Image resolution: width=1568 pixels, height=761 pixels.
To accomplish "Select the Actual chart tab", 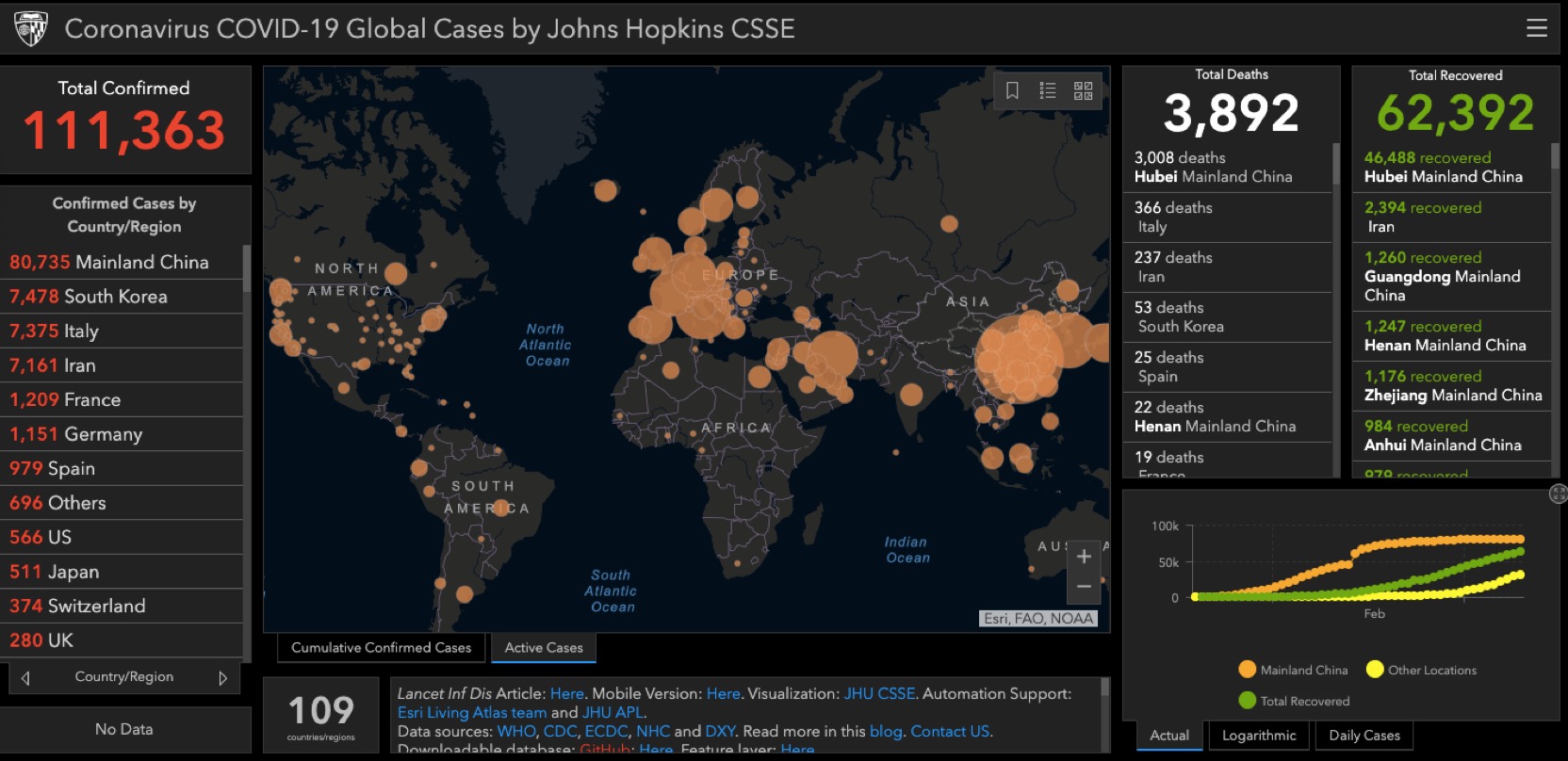I will coord(1169,736).
